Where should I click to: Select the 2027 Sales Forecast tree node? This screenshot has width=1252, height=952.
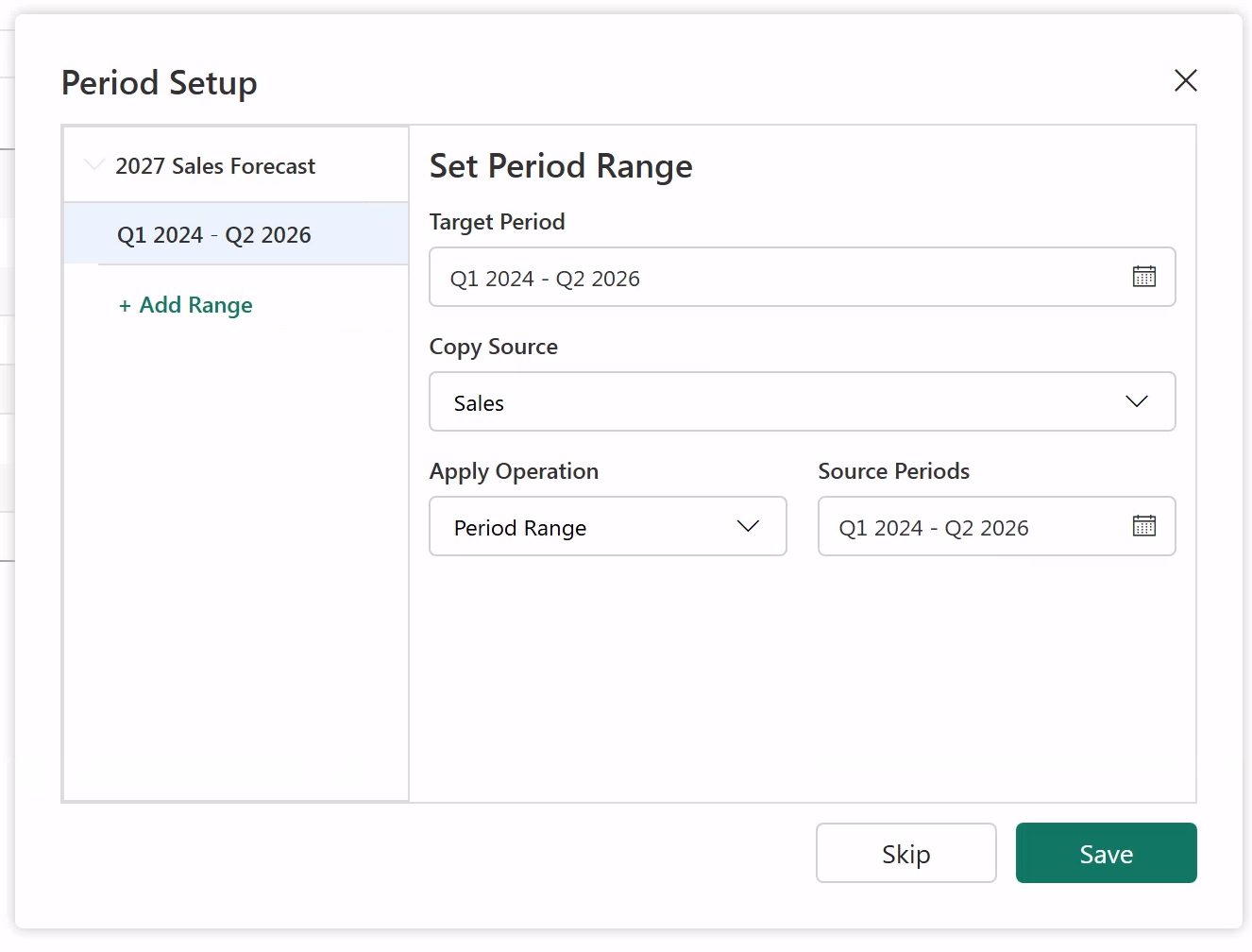point(215,166)
